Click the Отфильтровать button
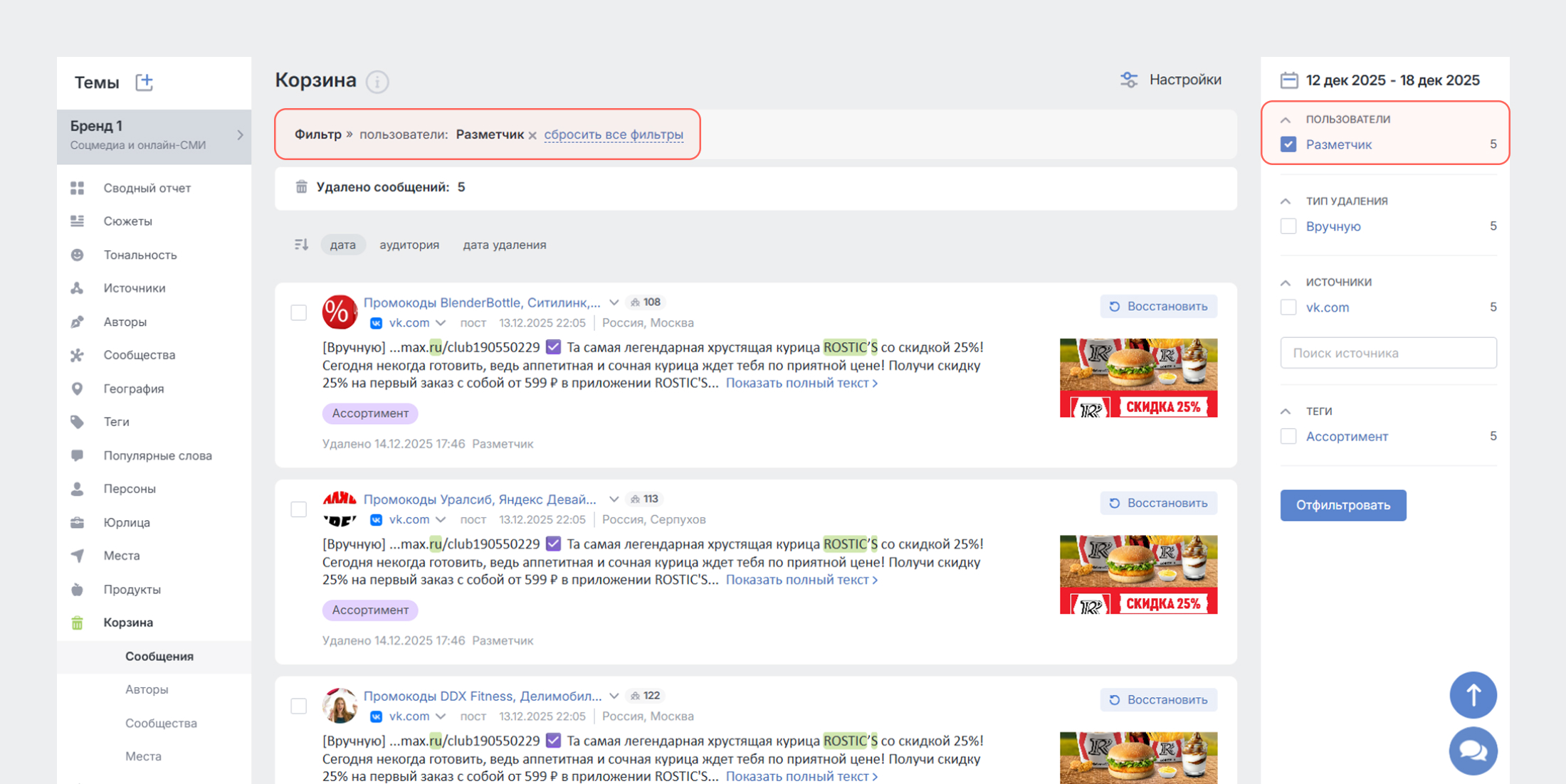This screenshot has height=784, width=1566. pyautogui.click(x=1342, y=505)
